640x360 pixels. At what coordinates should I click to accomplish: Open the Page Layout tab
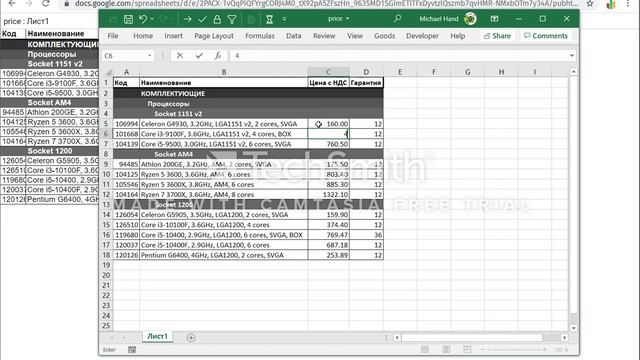[x=214, y=36]
